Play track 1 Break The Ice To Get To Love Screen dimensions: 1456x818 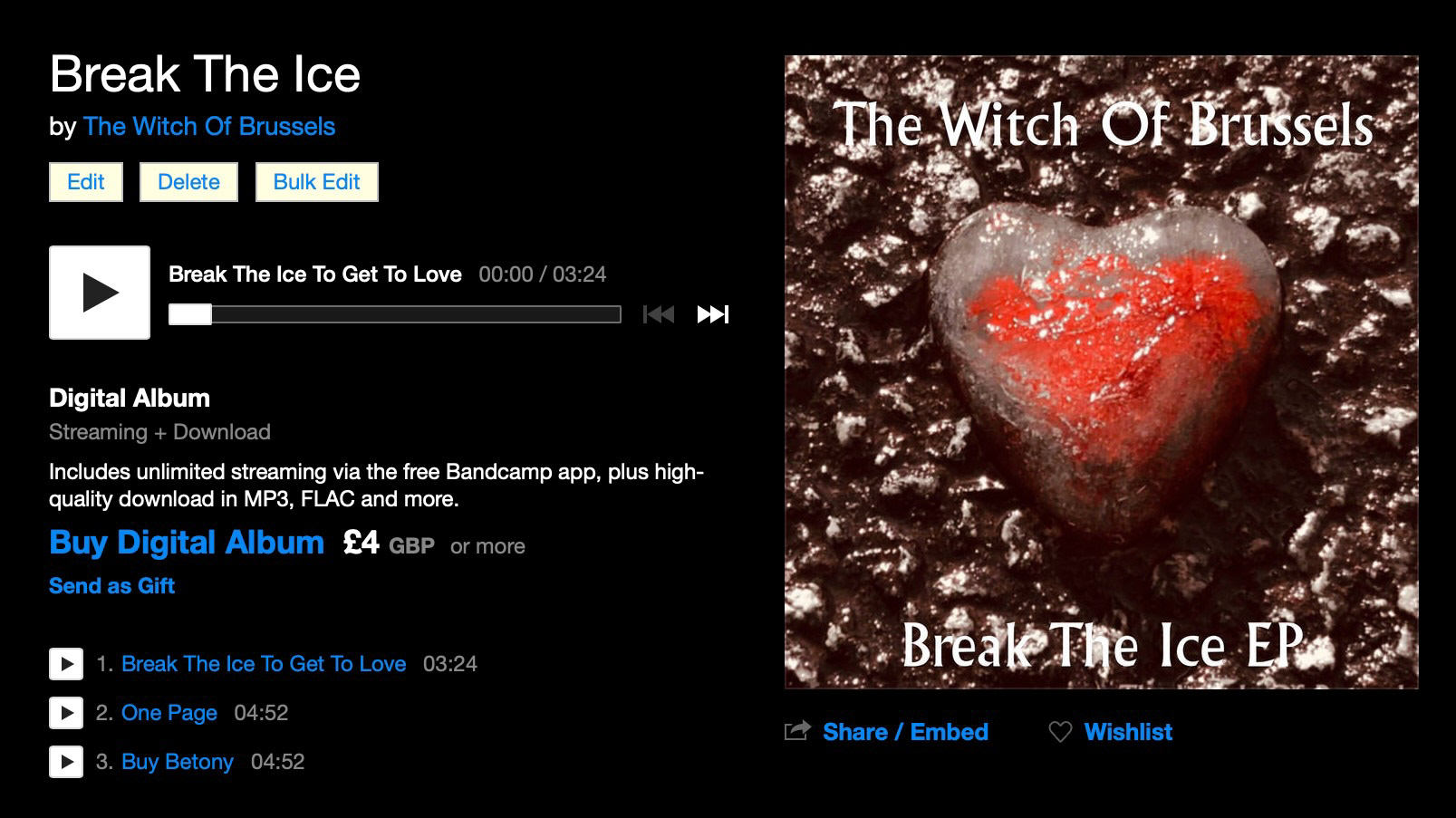(x=66, y=664)
